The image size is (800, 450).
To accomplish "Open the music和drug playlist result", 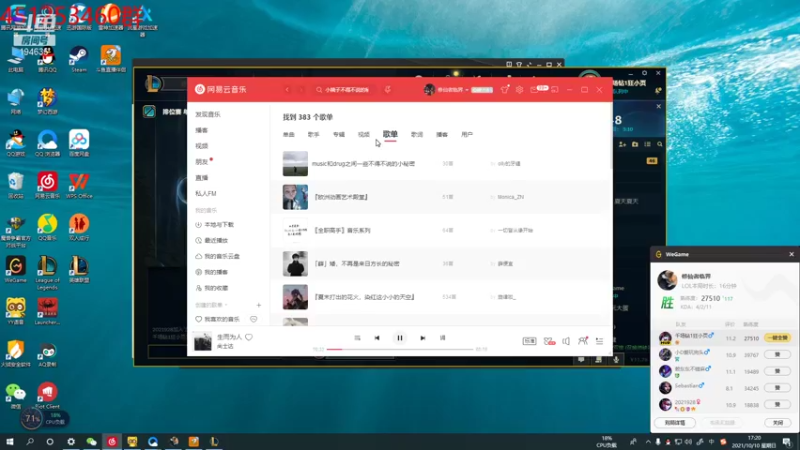I will point(363,164).
